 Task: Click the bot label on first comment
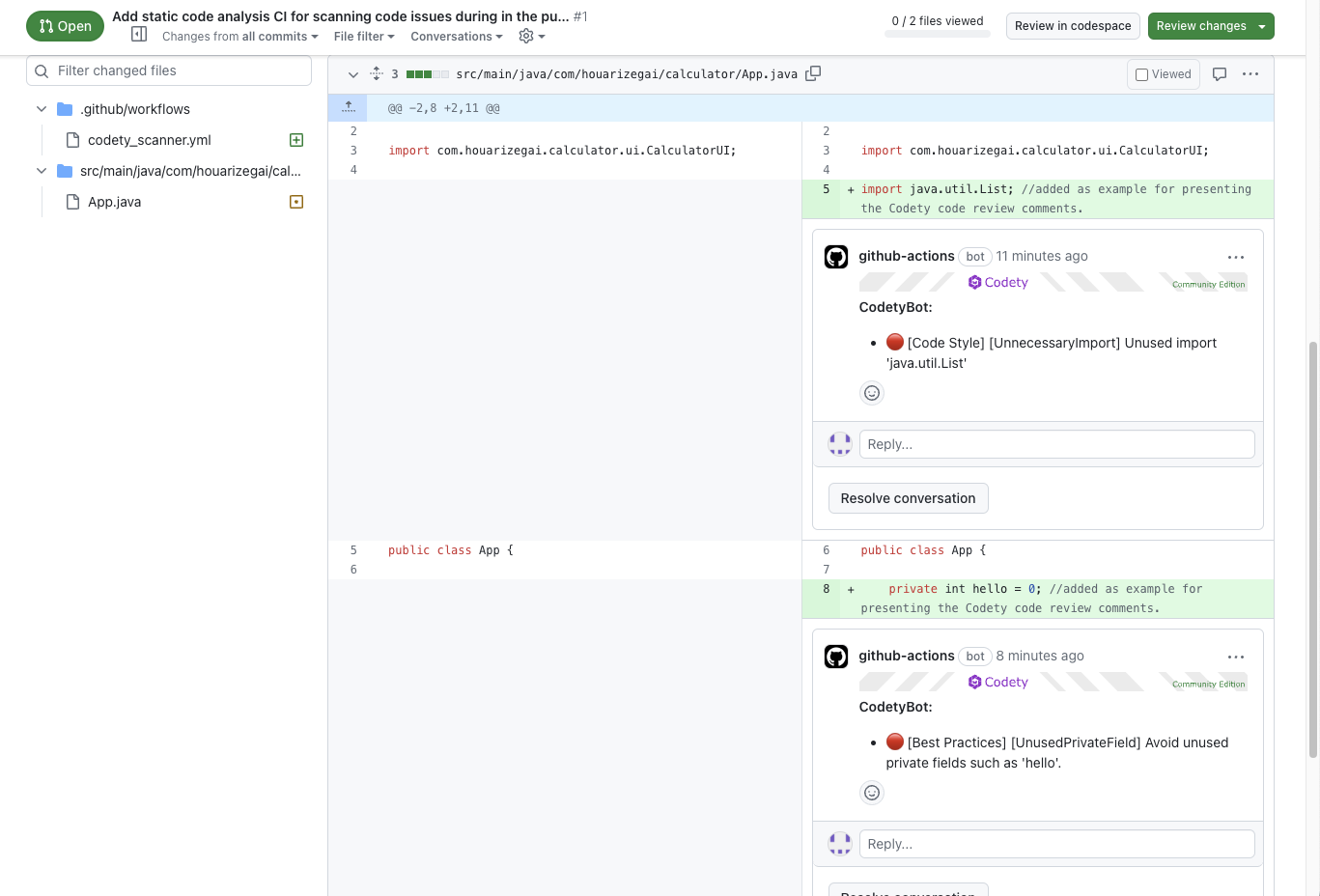pyautogui.click(x=975, y=257)
